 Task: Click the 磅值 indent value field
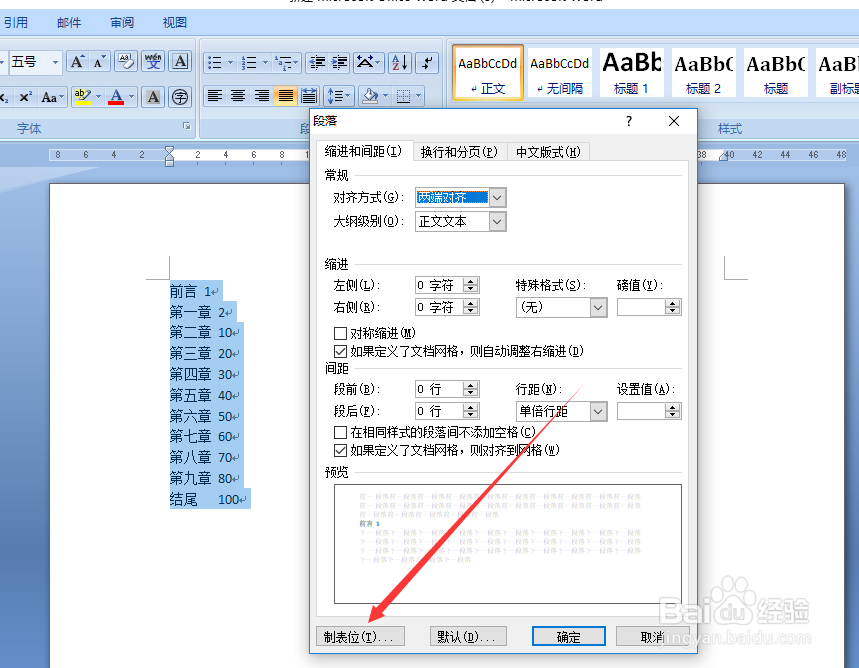(641, 307)
